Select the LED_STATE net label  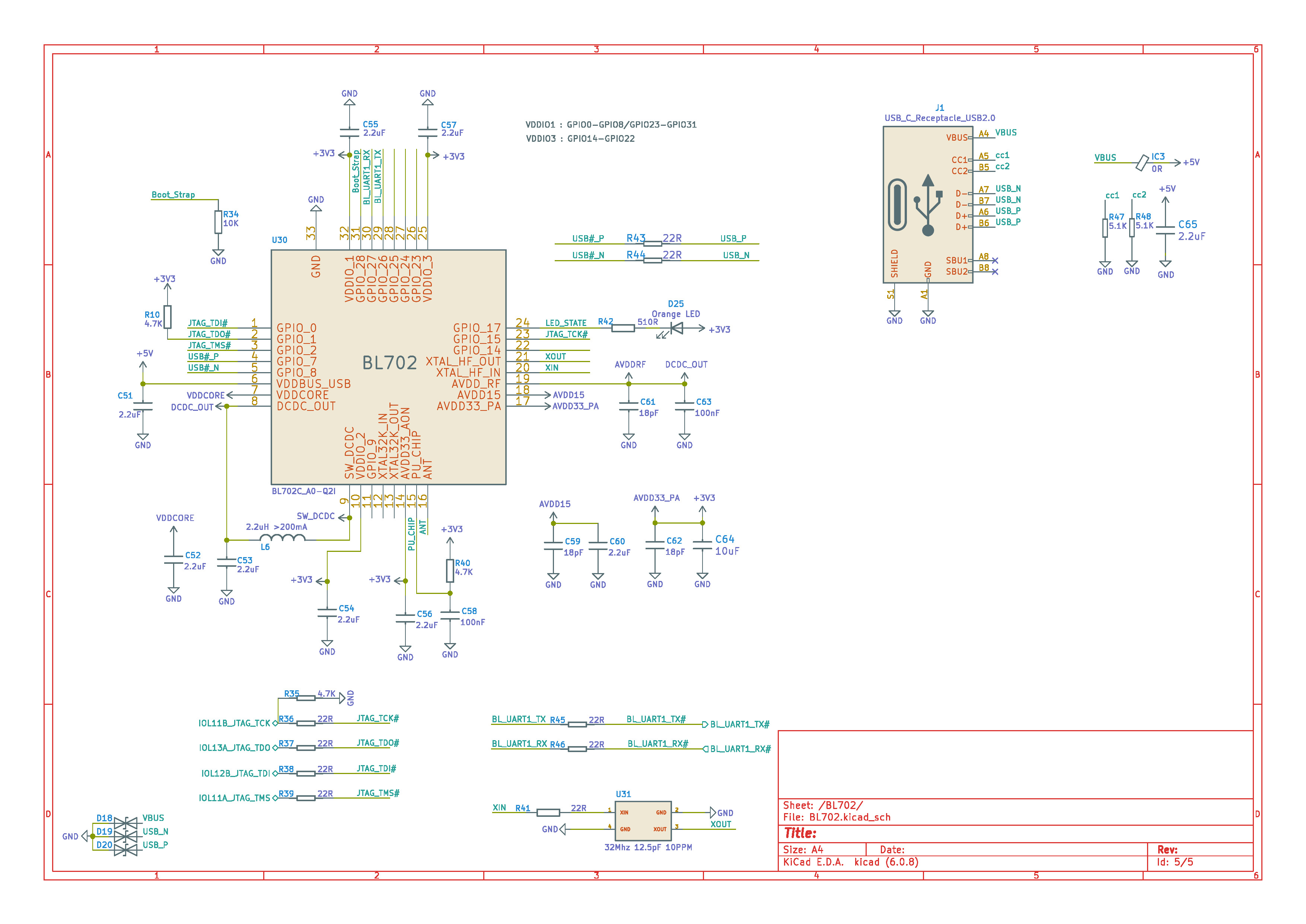pos(566,323)
